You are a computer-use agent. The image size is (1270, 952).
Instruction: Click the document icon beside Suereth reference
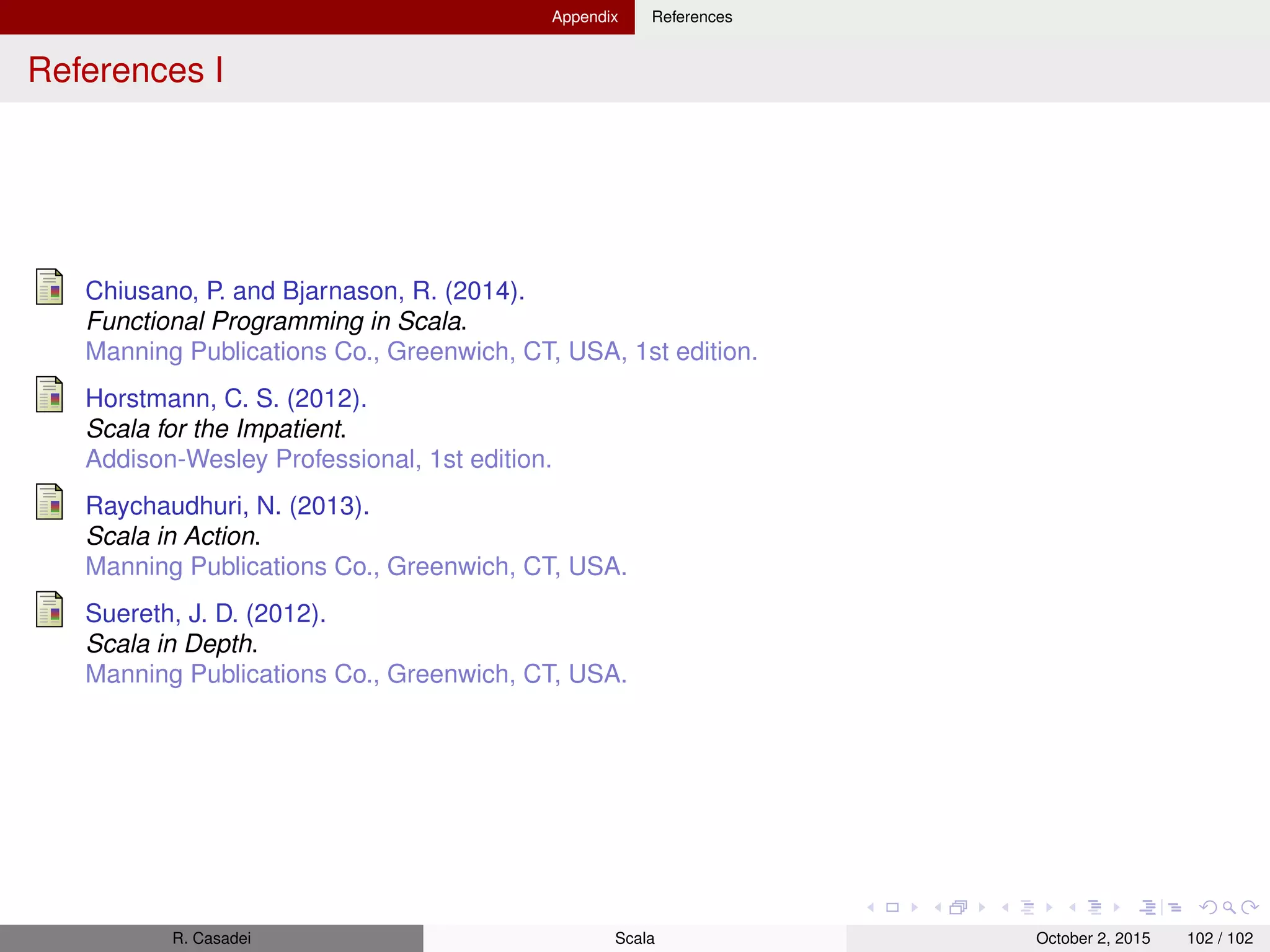[50, 609]
